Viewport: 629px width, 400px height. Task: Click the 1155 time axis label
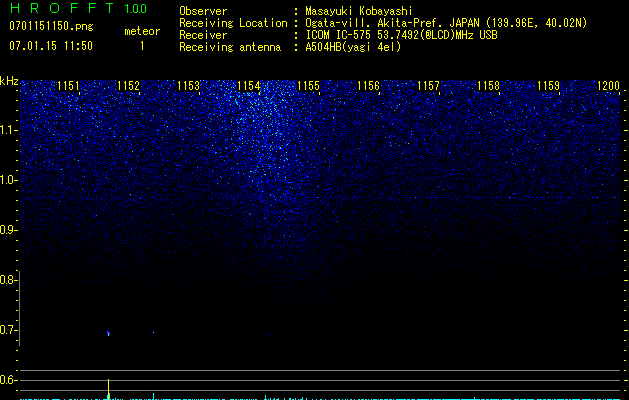[x=308, y=85]
